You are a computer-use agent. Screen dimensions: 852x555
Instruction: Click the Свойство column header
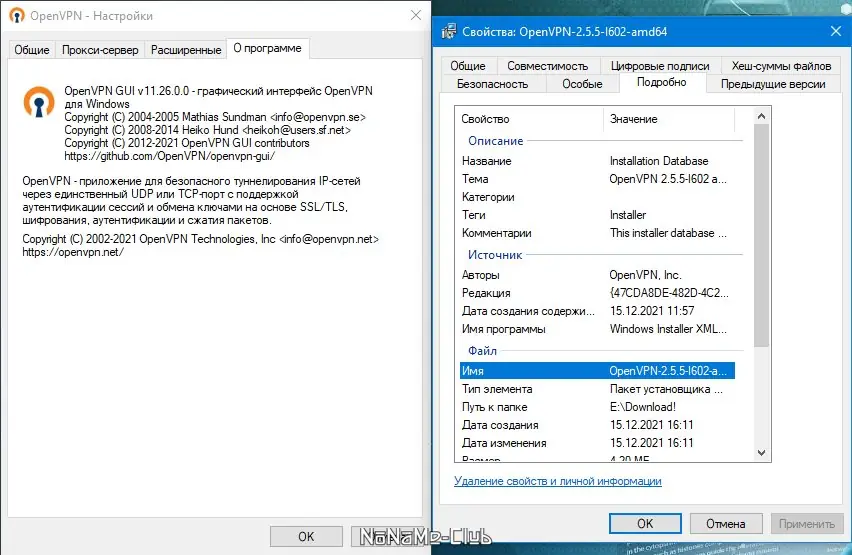[530, 119]
